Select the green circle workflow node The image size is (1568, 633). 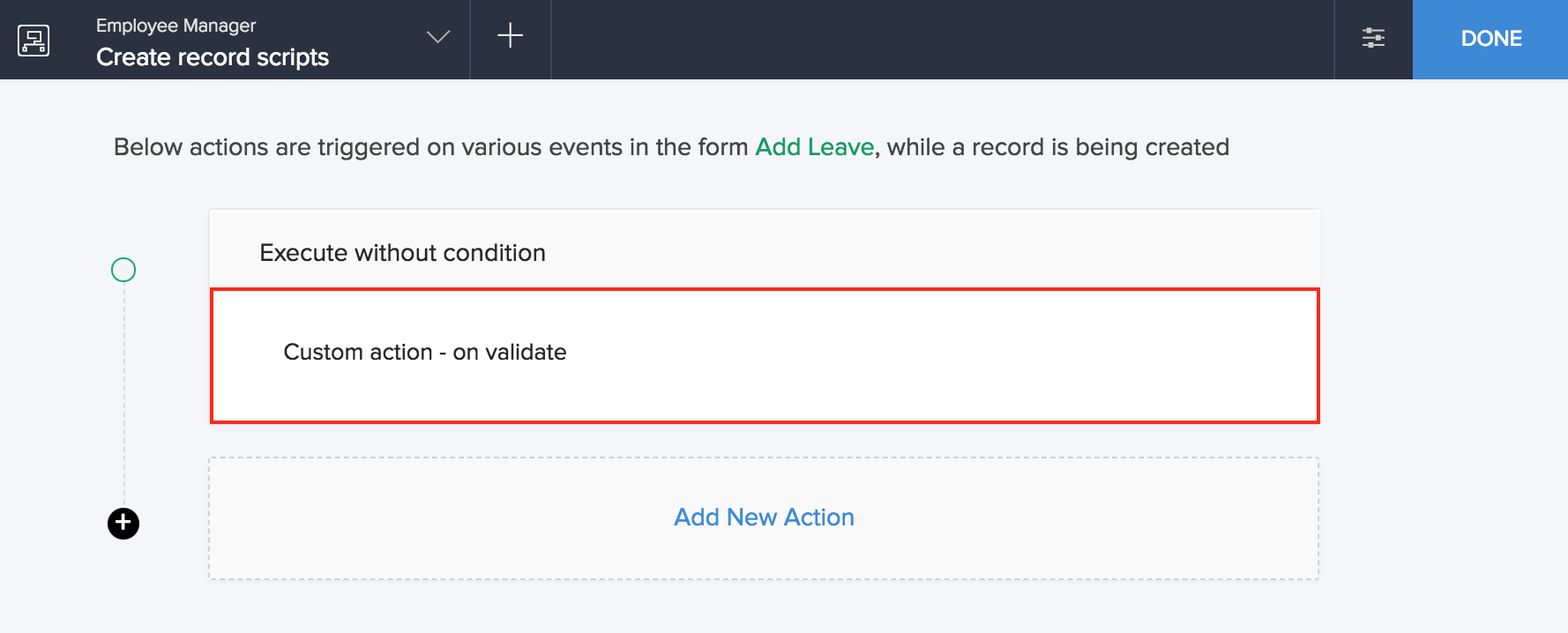tap(123, 270)
